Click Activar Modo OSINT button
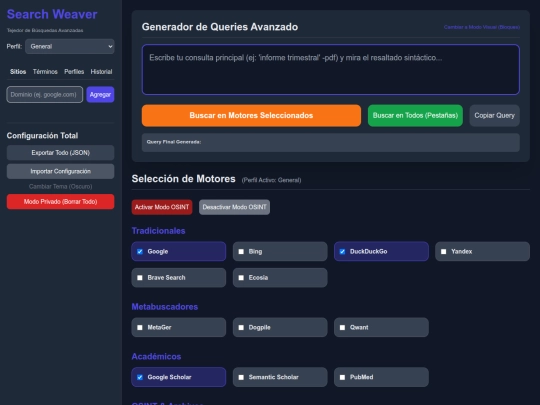This screenshot has height=405, width=540. 162,207
